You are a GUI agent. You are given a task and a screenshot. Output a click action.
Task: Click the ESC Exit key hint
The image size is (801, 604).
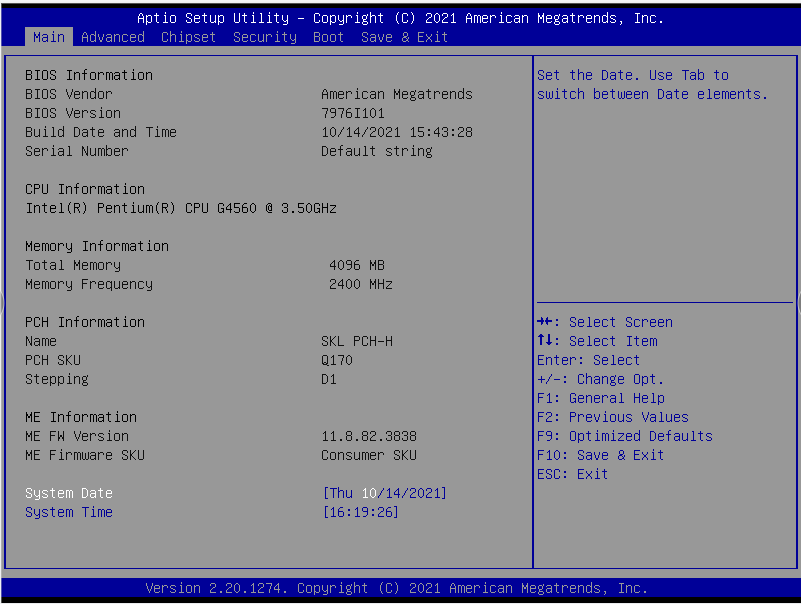point(572,474)
